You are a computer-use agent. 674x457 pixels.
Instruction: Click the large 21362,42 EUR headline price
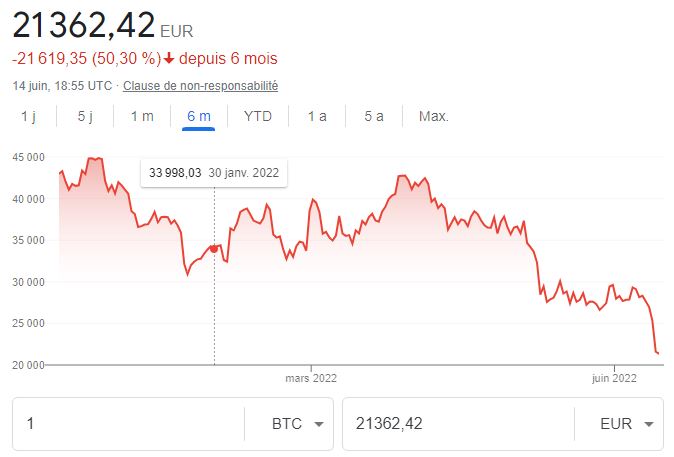[84, 22]
